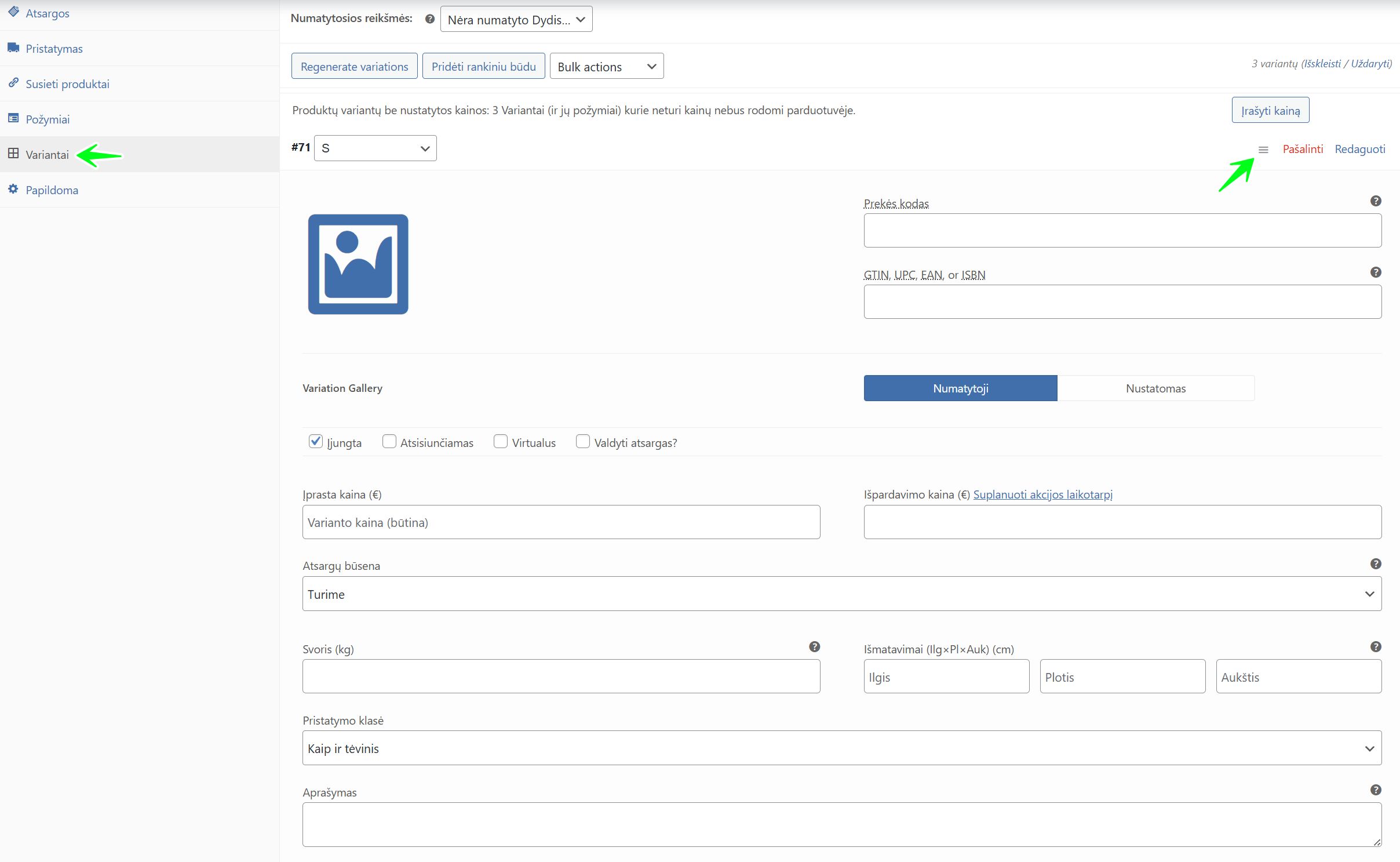Open the size S variation dropdown
This screenshot has height=862, width=1400.
375,148
